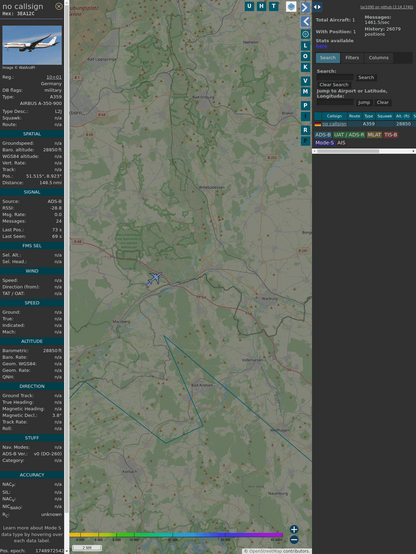Close the selected aircraft info panel
This screenshot has height=554, width=416.
tap(59, 6)
